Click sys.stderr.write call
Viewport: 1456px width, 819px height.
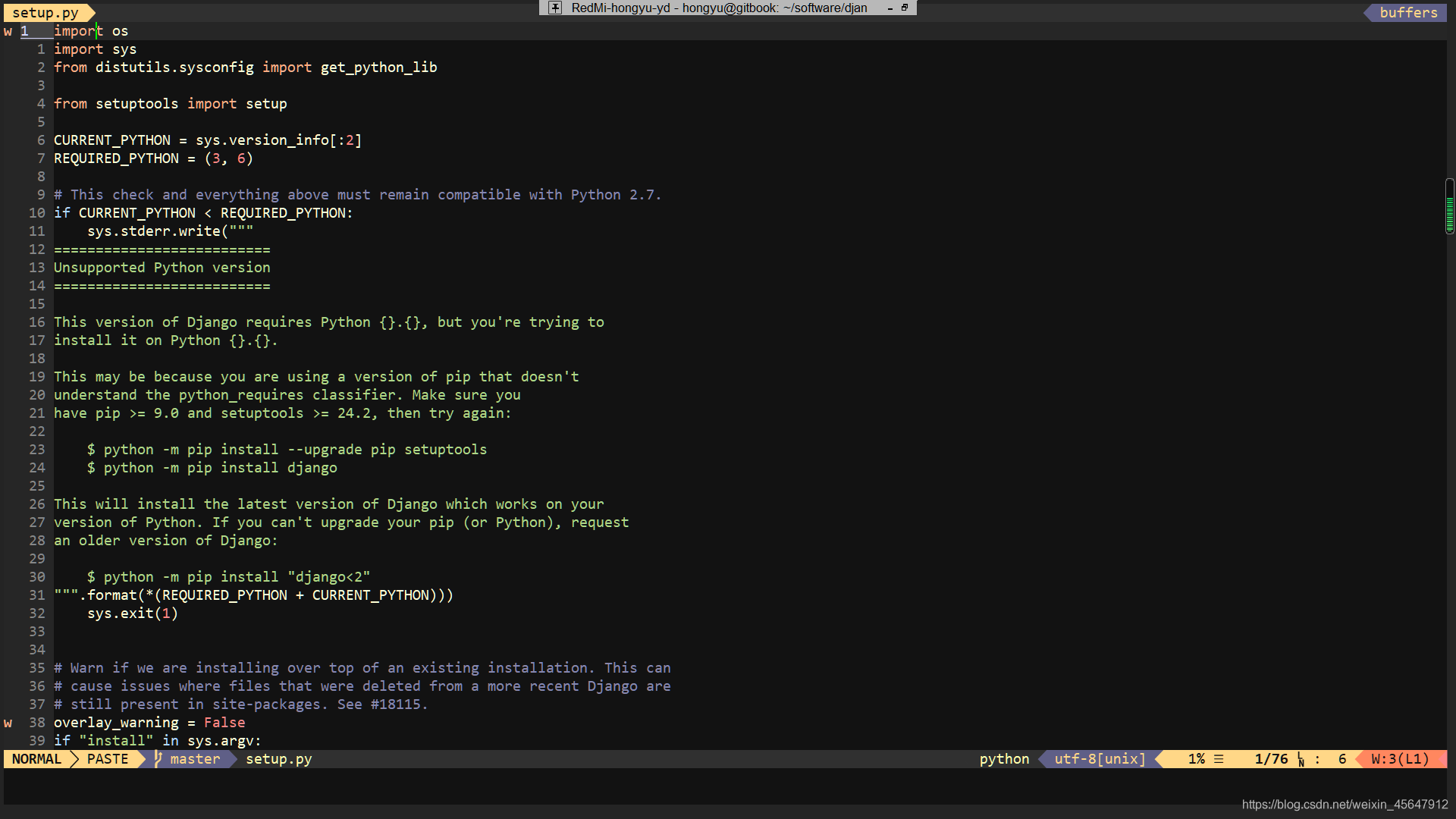click(170, 231)
